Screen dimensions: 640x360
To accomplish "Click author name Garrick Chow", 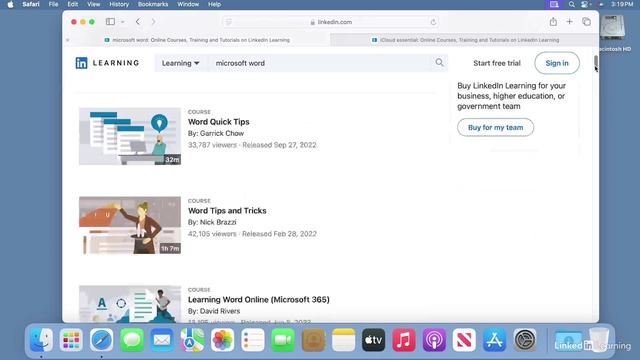I will tap(222, 133).
